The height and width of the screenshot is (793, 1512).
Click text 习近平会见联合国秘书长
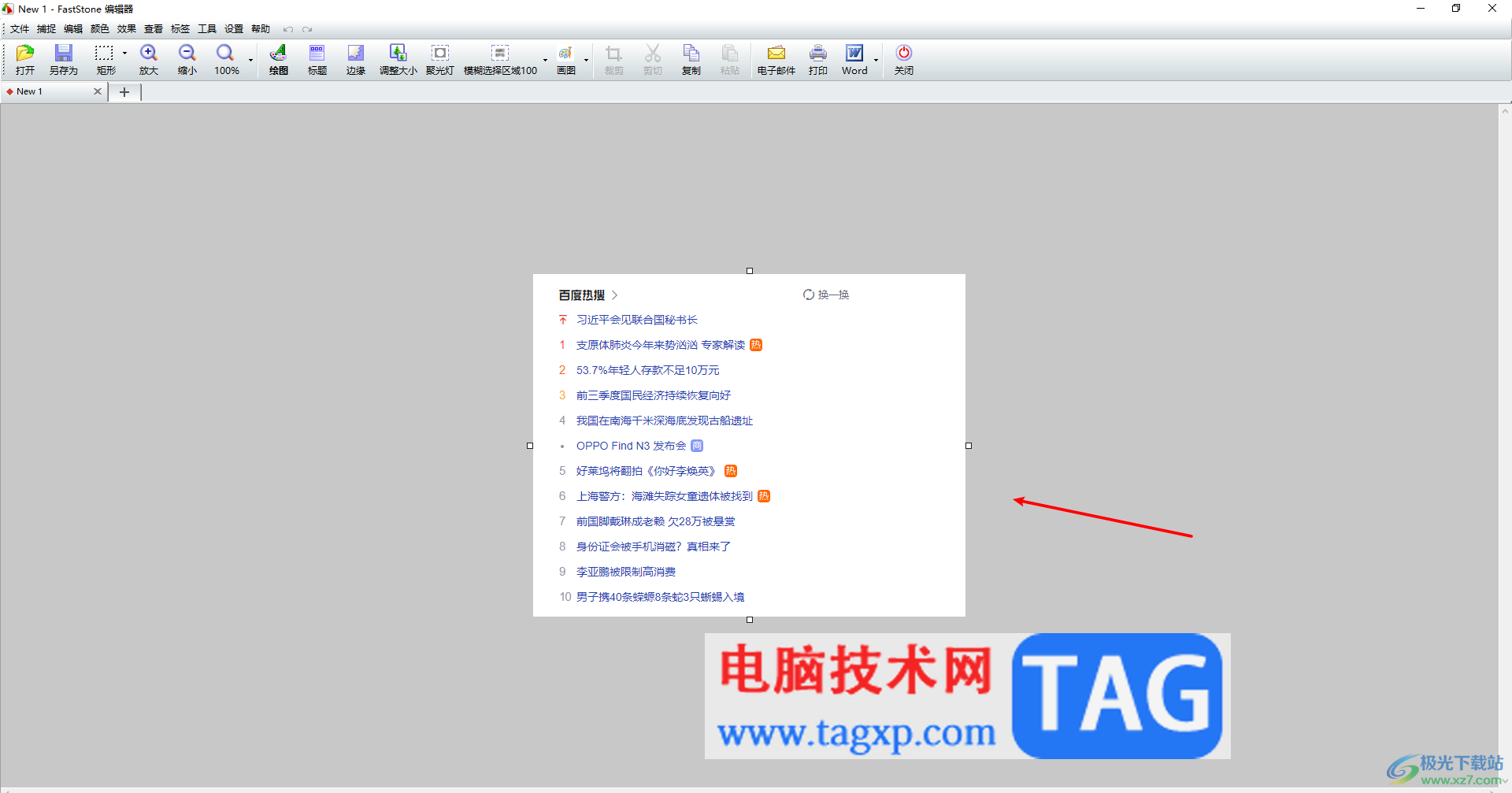(637, 320)
